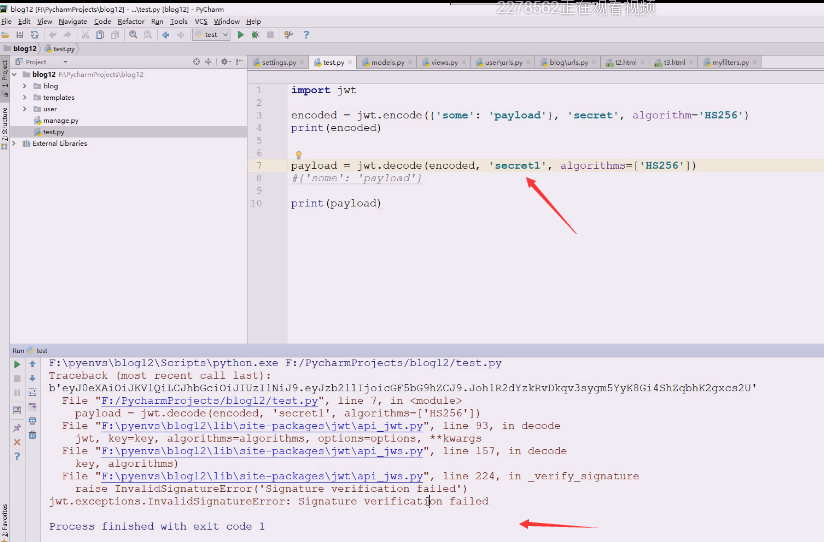This screenshot has height=542, width=824.
Task: Hide the Project panel with the hide icon
Action: pyautogui.click(x=239, y=62)
